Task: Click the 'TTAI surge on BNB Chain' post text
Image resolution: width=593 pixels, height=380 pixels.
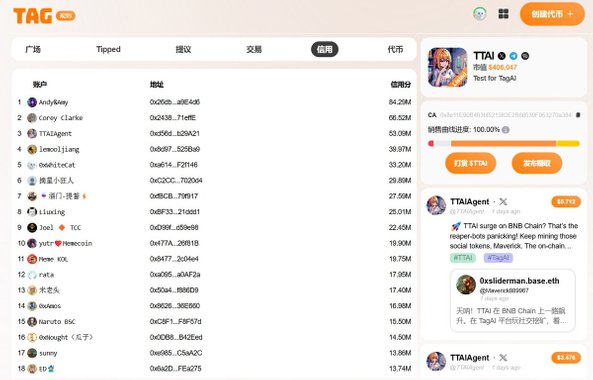Action: tap(514, 236)
